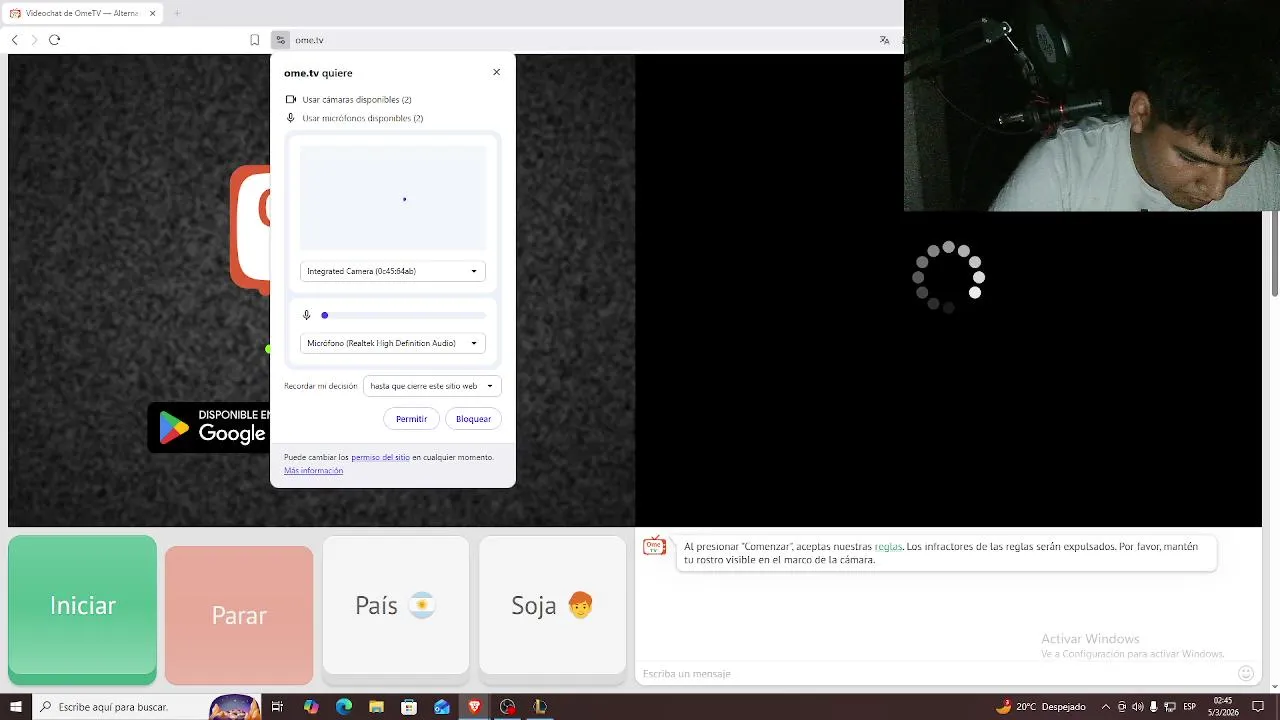Open the Micrófono Realtek device dropdown

click(x=393, y=343)
